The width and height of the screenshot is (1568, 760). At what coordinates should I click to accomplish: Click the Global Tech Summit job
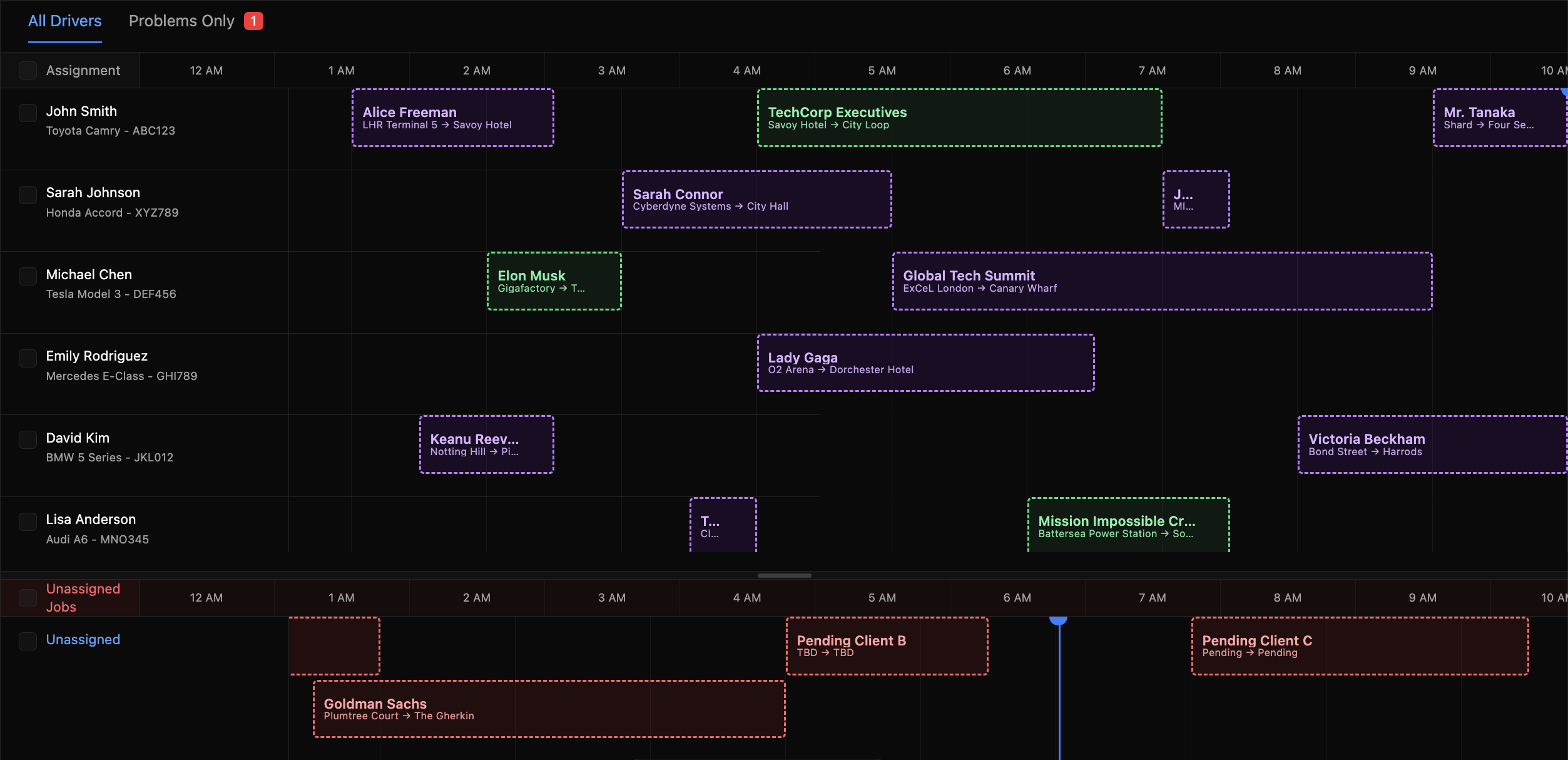1161,282
